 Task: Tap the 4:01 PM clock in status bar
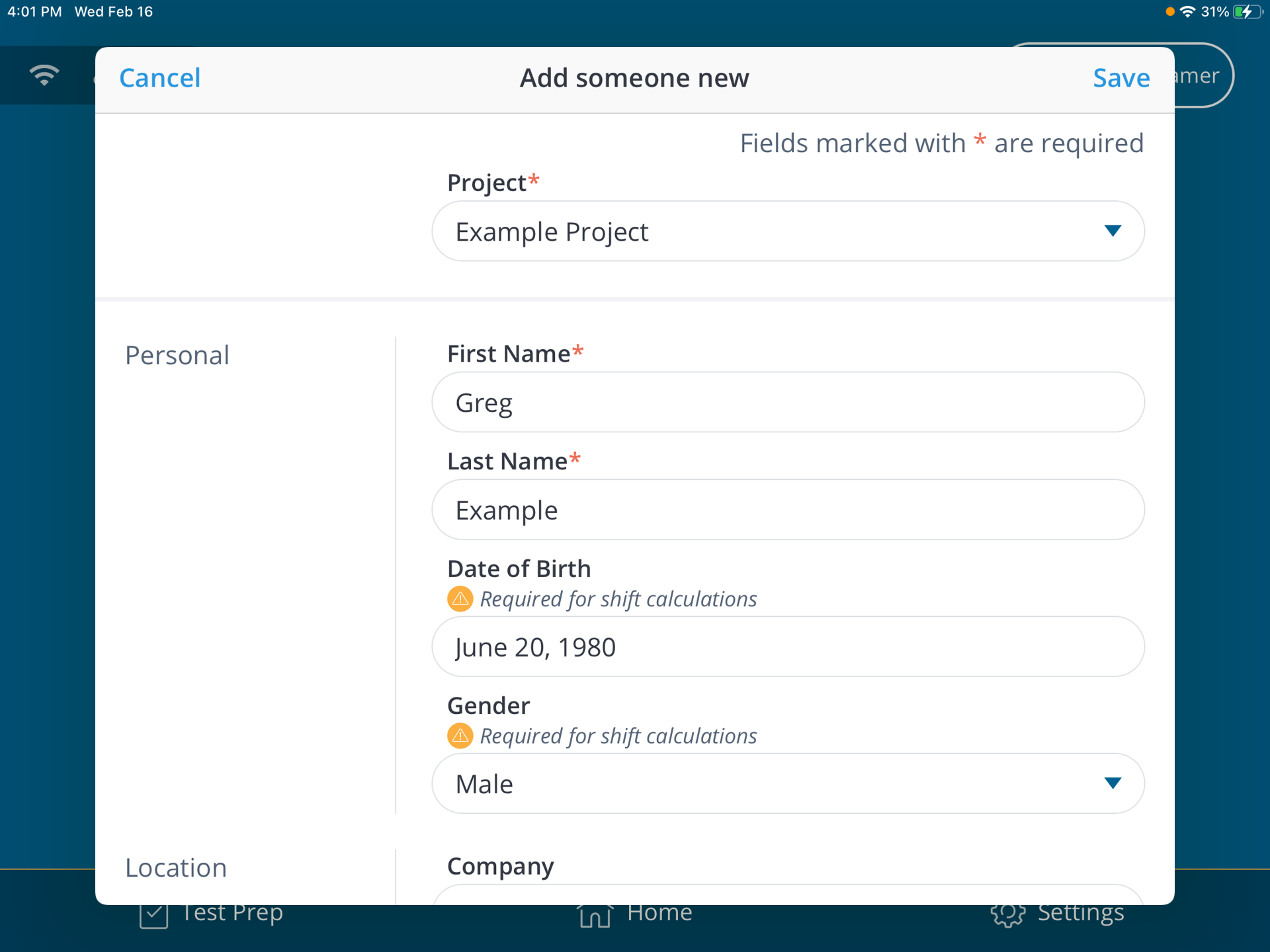(x=34, y=12)
